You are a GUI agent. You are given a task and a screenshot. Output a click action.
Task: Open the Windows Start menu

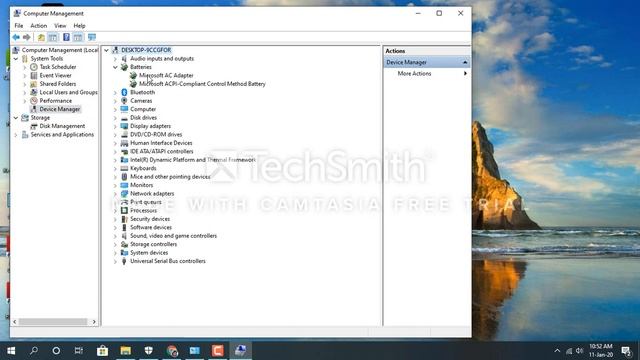coord(11,351)
